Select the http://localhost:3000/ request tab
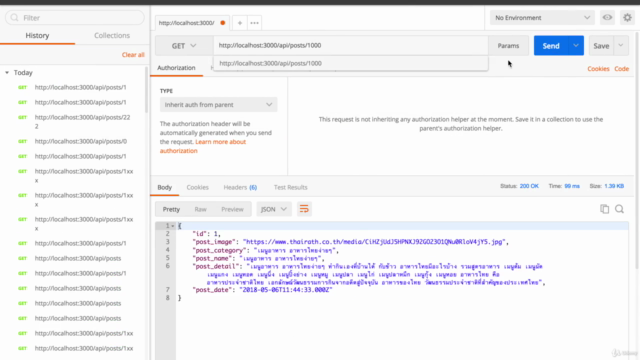The width and height of the screenshot is (640, 360). tap(192, 23)
